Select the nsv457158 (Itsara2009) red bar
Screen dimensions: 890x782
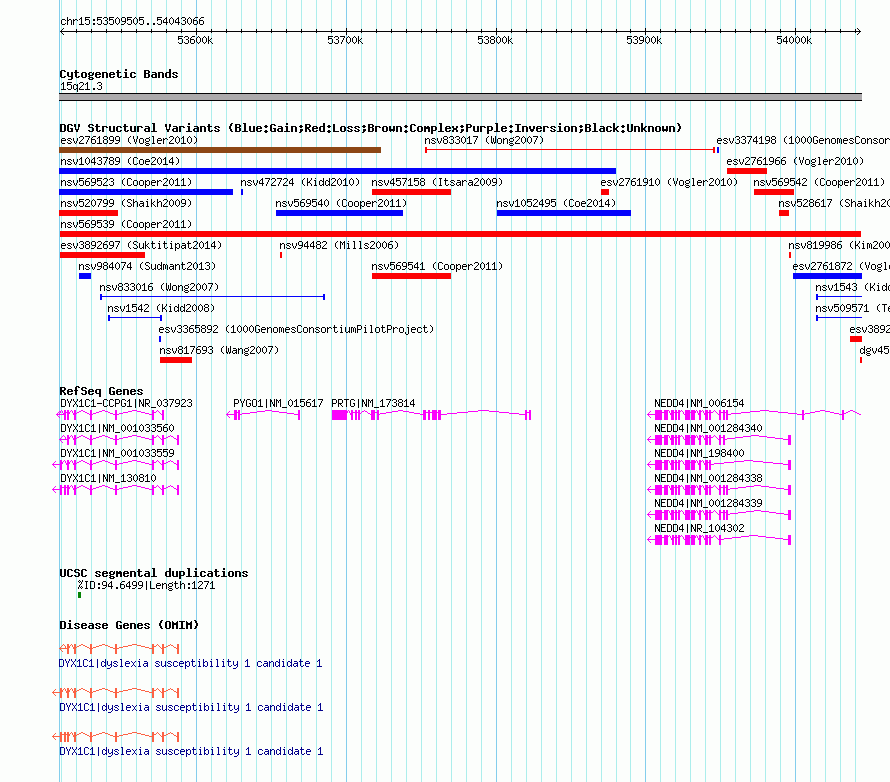pyautogui.click(x=411, y=192)
